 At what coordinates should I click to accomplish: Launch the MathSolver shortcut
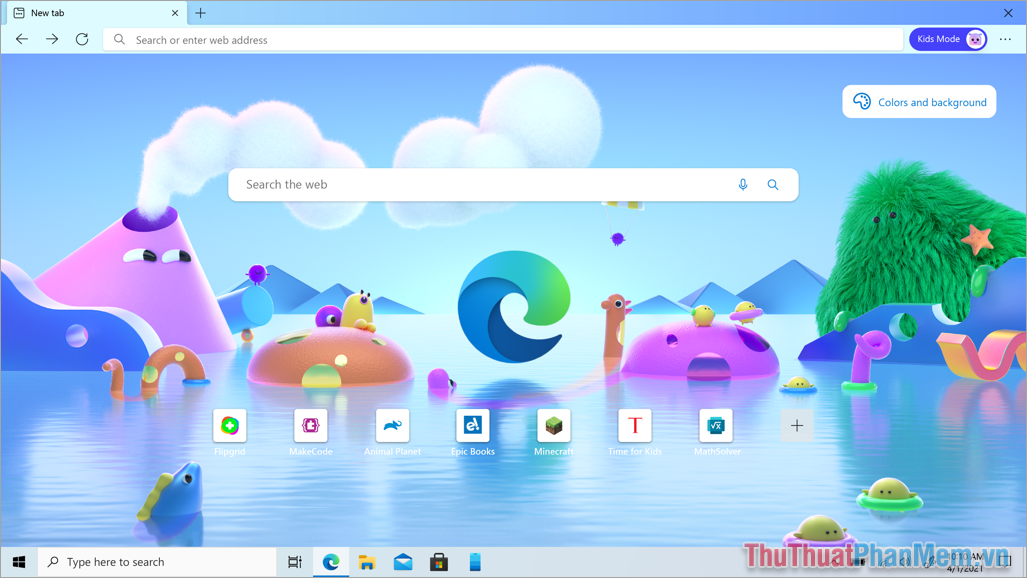pyautogui.click(x=715, y=425)
